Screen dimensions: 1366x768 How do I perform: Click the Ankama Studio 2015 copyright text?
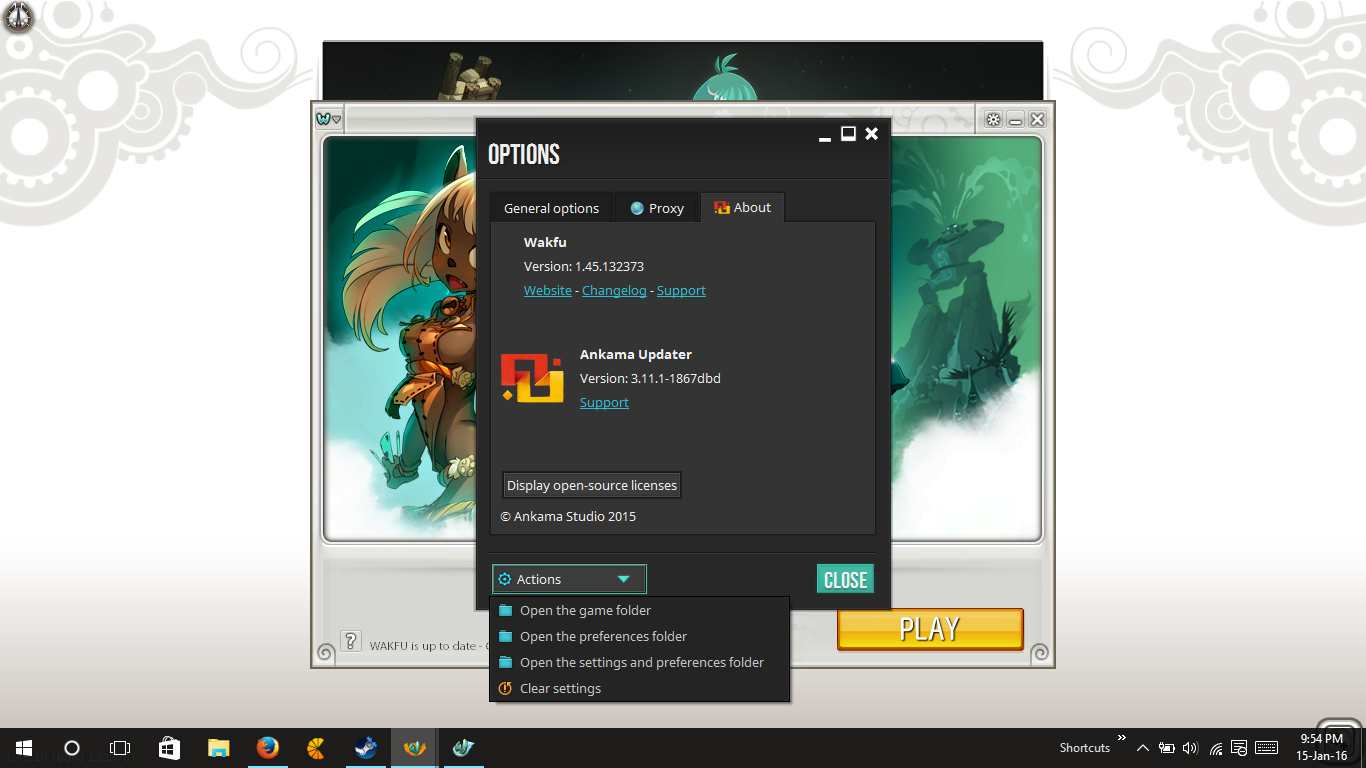click(568, 516)
